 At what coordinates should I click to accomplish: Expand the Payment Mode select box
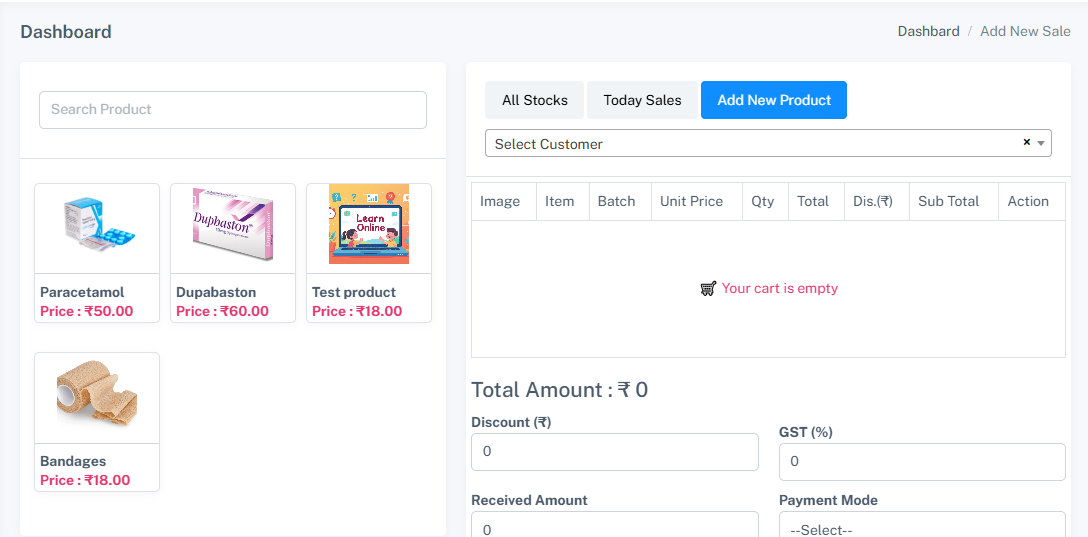(921, 526)
